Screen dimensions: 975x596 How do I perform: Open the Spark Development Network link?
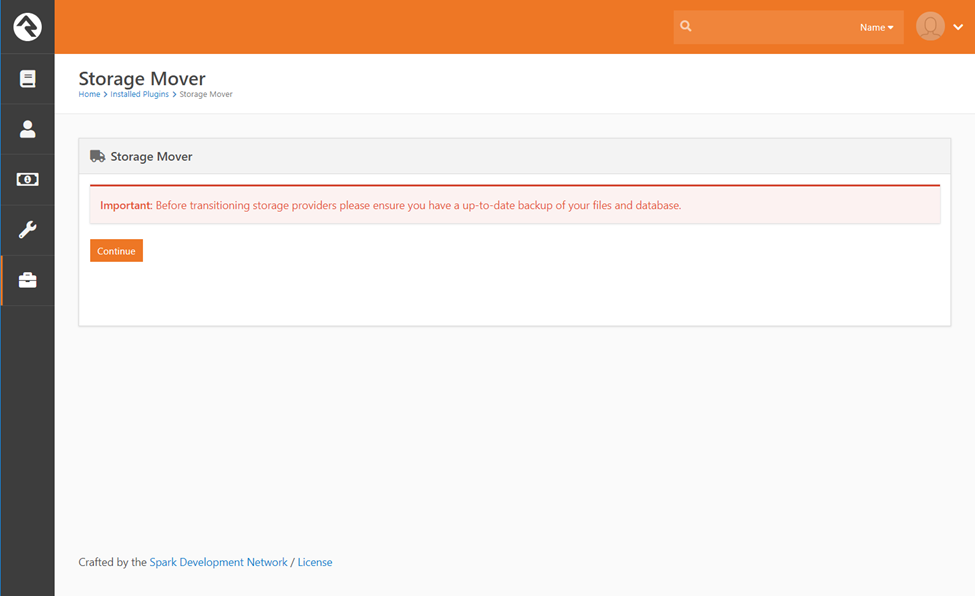[x=218, y=563]
